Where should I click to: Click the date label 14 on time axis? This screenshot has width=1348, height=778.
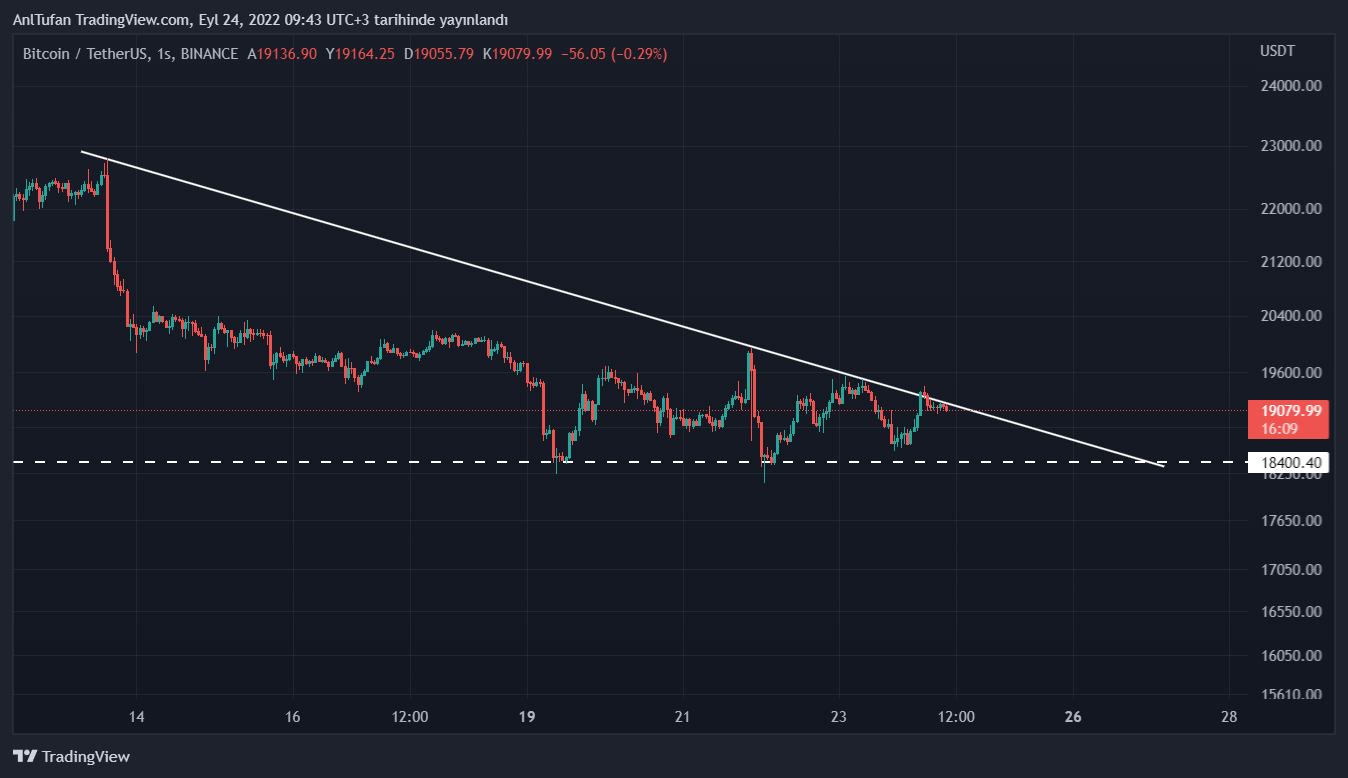click(137, 717)
